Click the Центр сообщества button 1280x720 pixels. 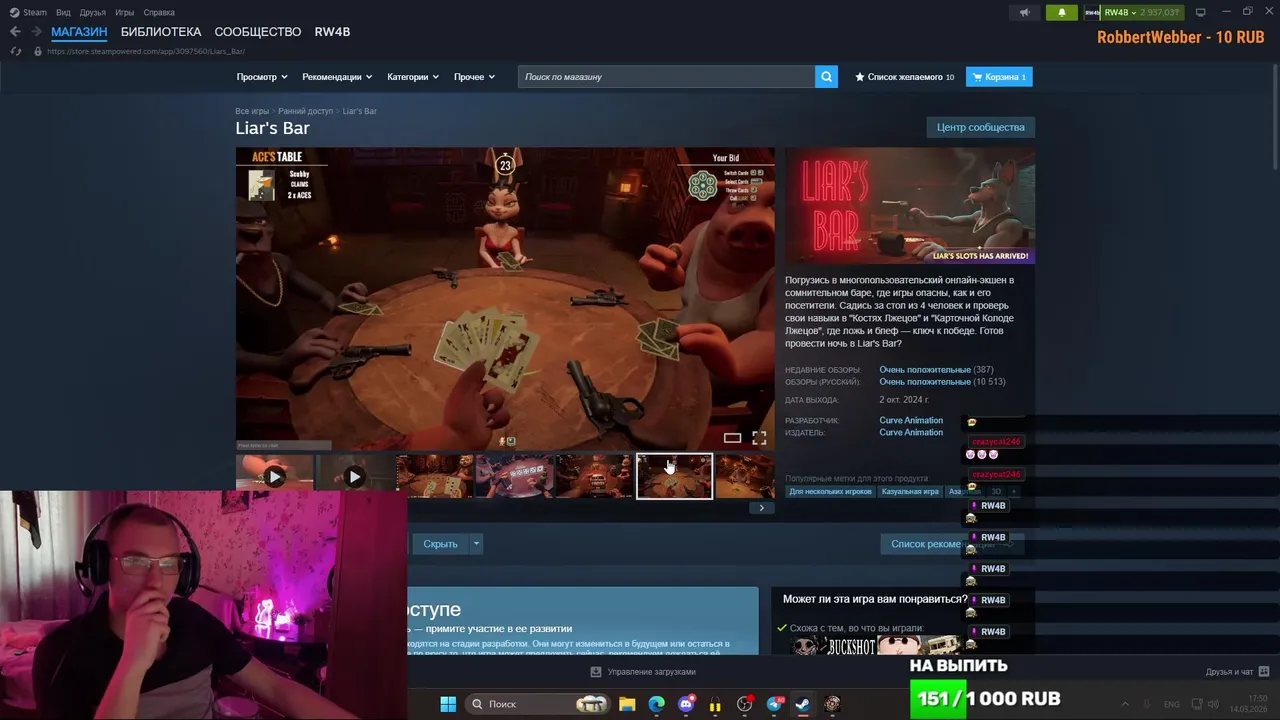[980, 127]
